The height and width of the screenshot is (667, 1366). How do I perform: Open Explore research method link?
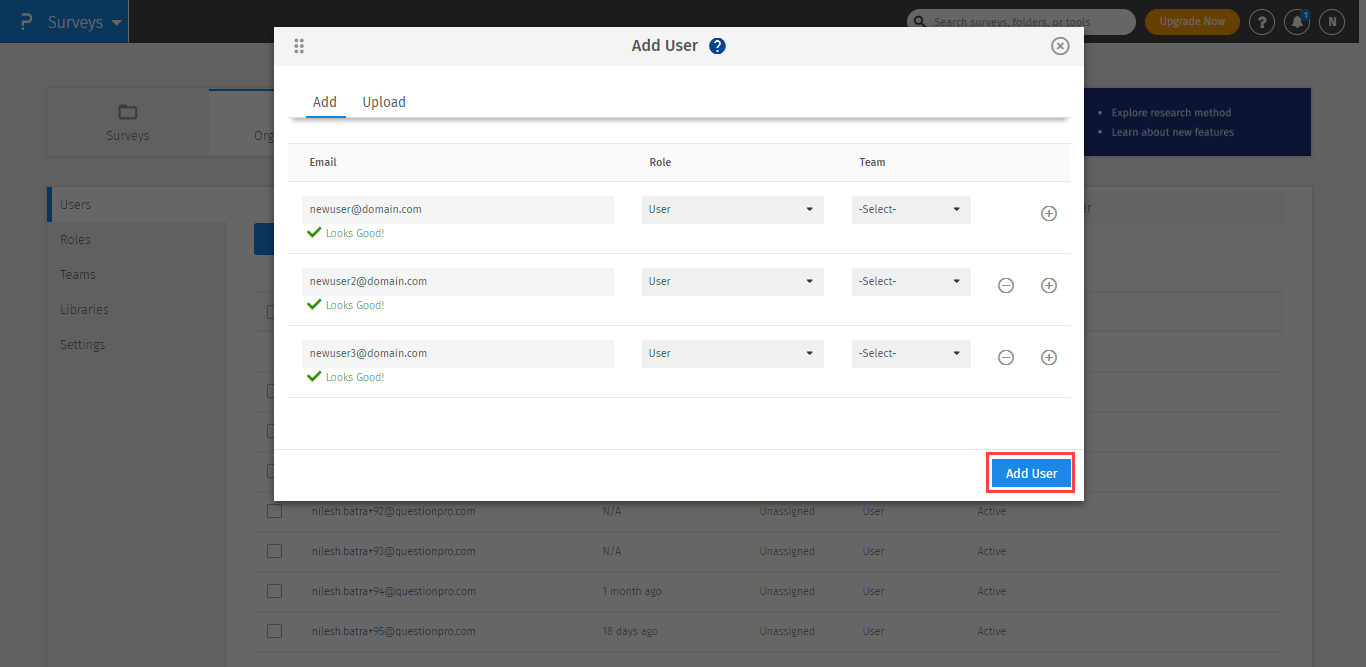click(1171, 113)
